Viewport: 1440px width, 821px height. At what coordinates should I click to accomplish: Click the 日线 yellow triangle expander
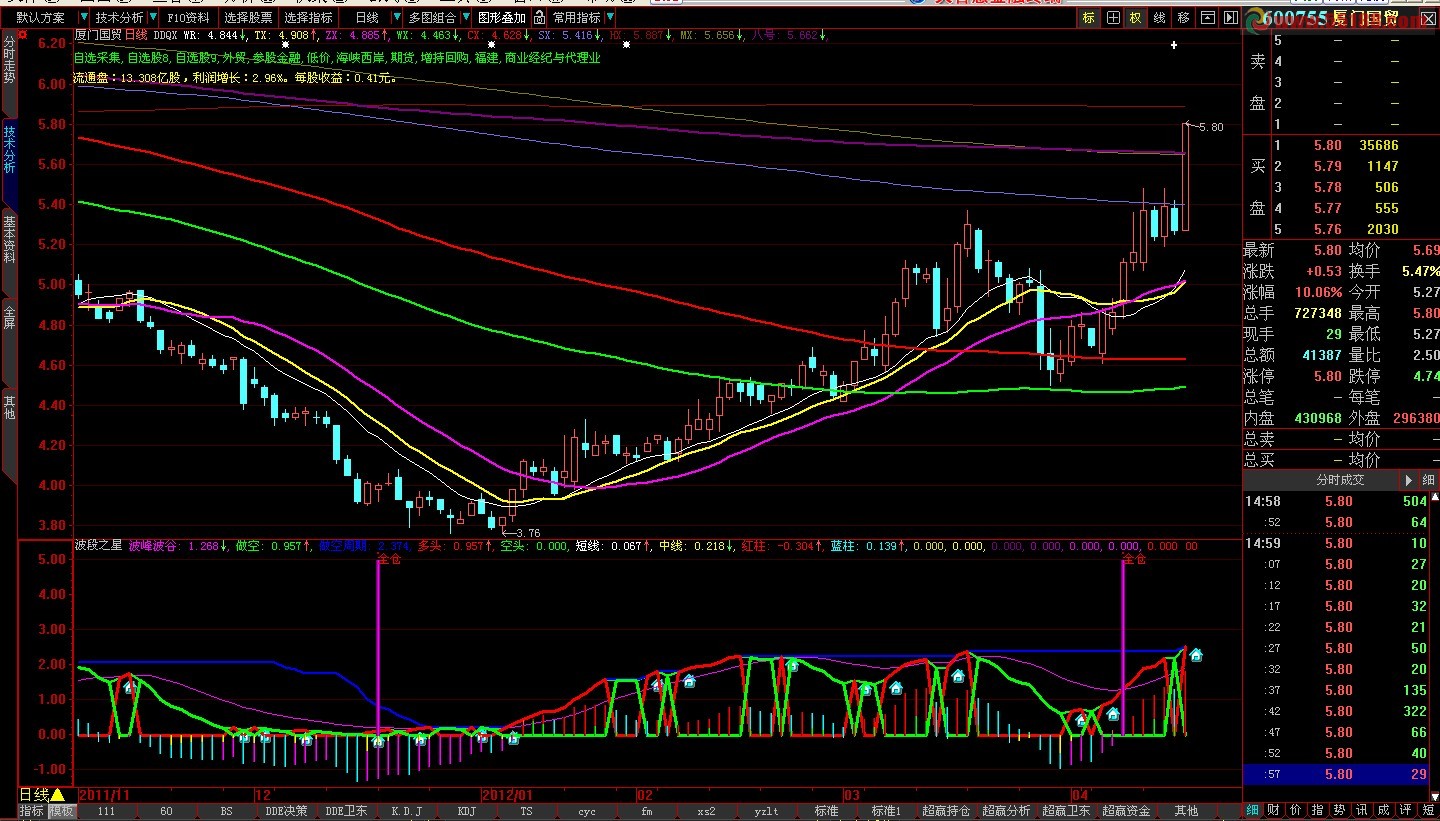click(x=58, y=794)
